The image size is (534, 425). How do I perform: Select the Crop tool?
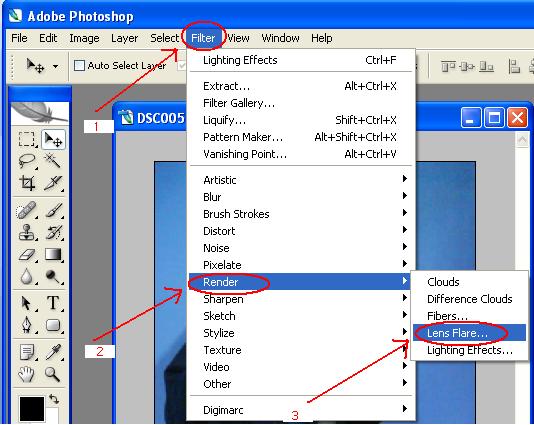[x=27, y=183]
